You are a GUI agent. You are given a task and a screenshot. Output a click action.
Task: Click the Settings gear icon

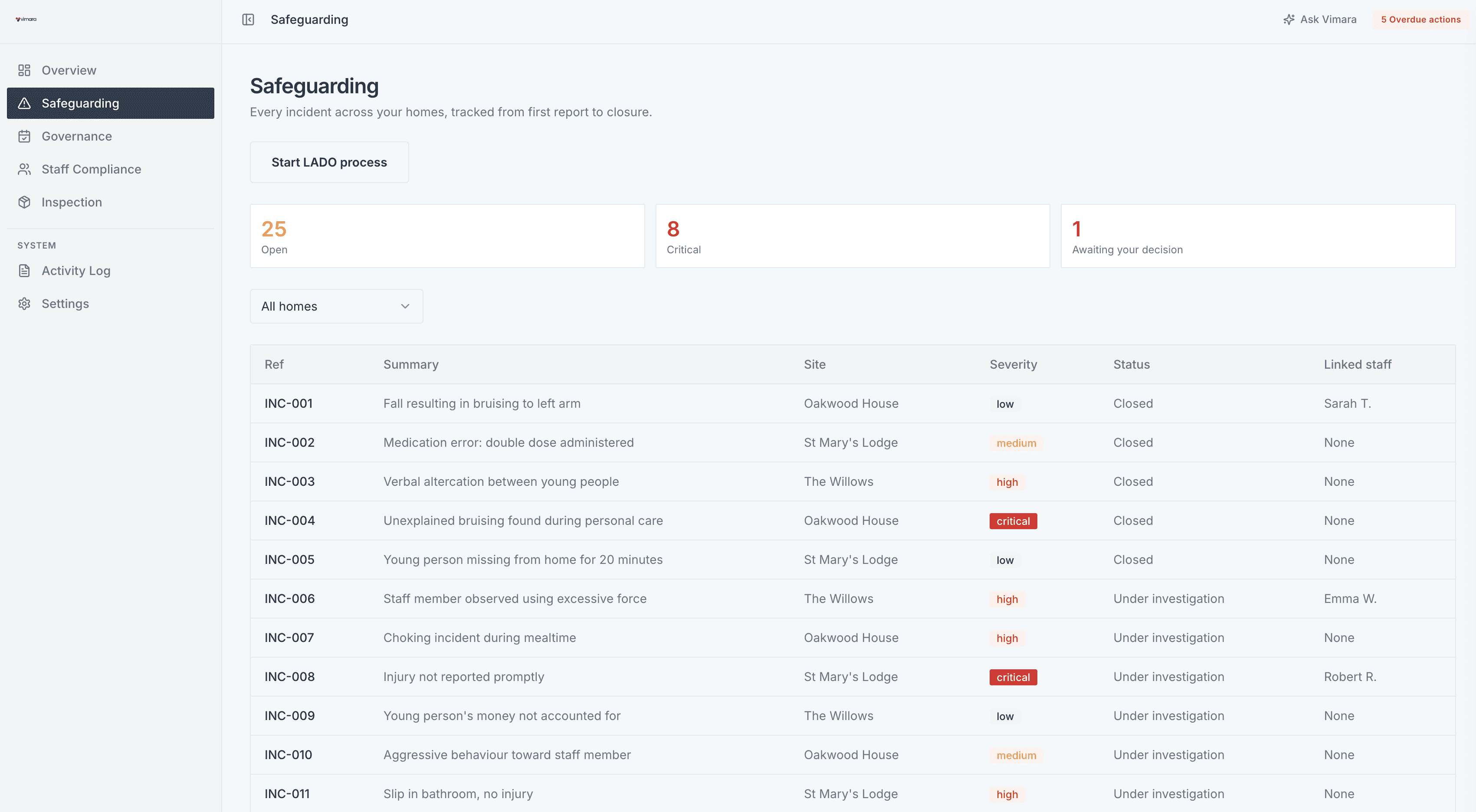pyautogui.click(x=24, y=304)
